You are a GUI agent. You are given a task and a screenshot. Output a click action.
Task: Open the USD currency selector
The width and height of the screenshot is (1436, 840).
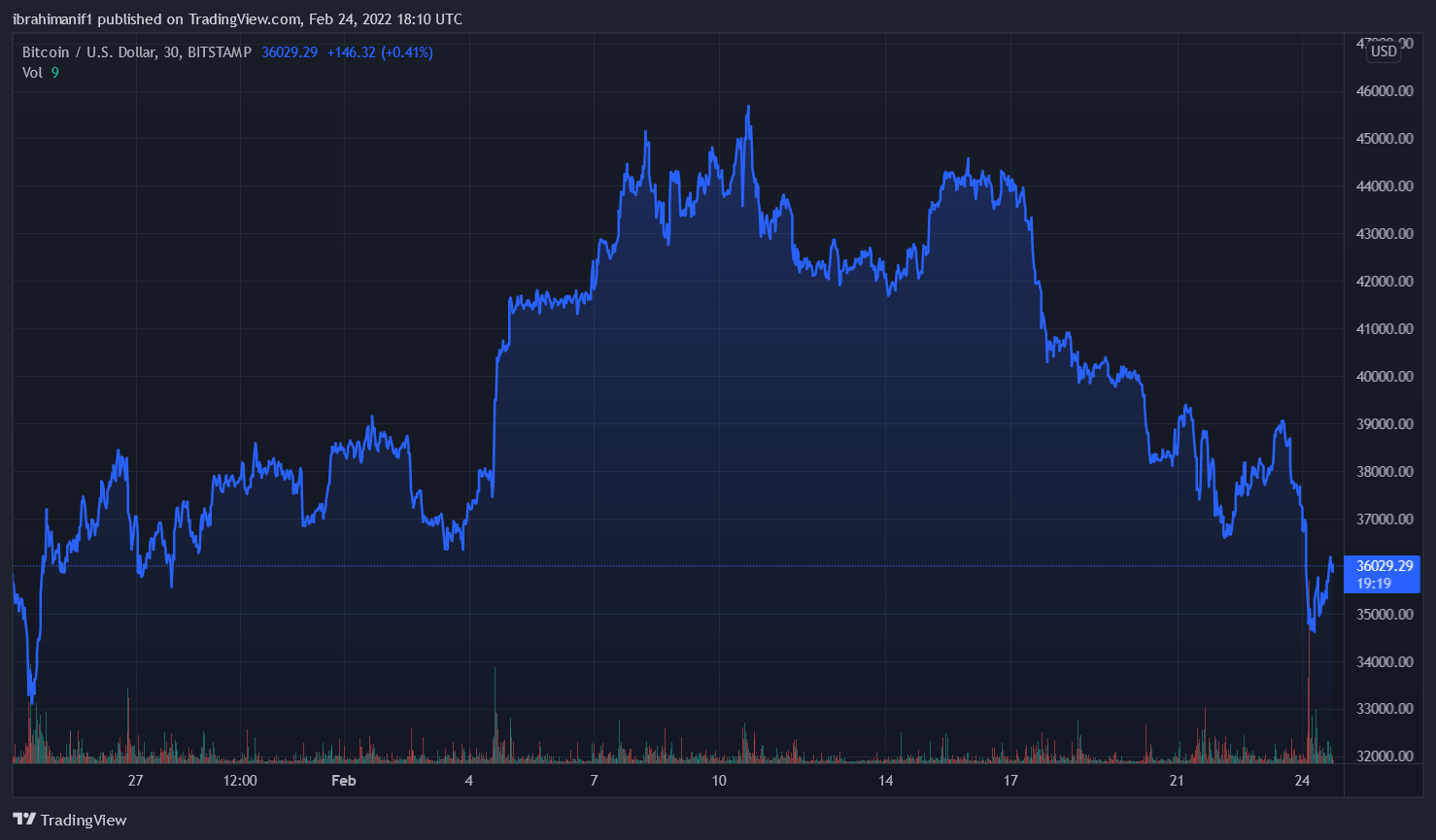point(1384,51)
